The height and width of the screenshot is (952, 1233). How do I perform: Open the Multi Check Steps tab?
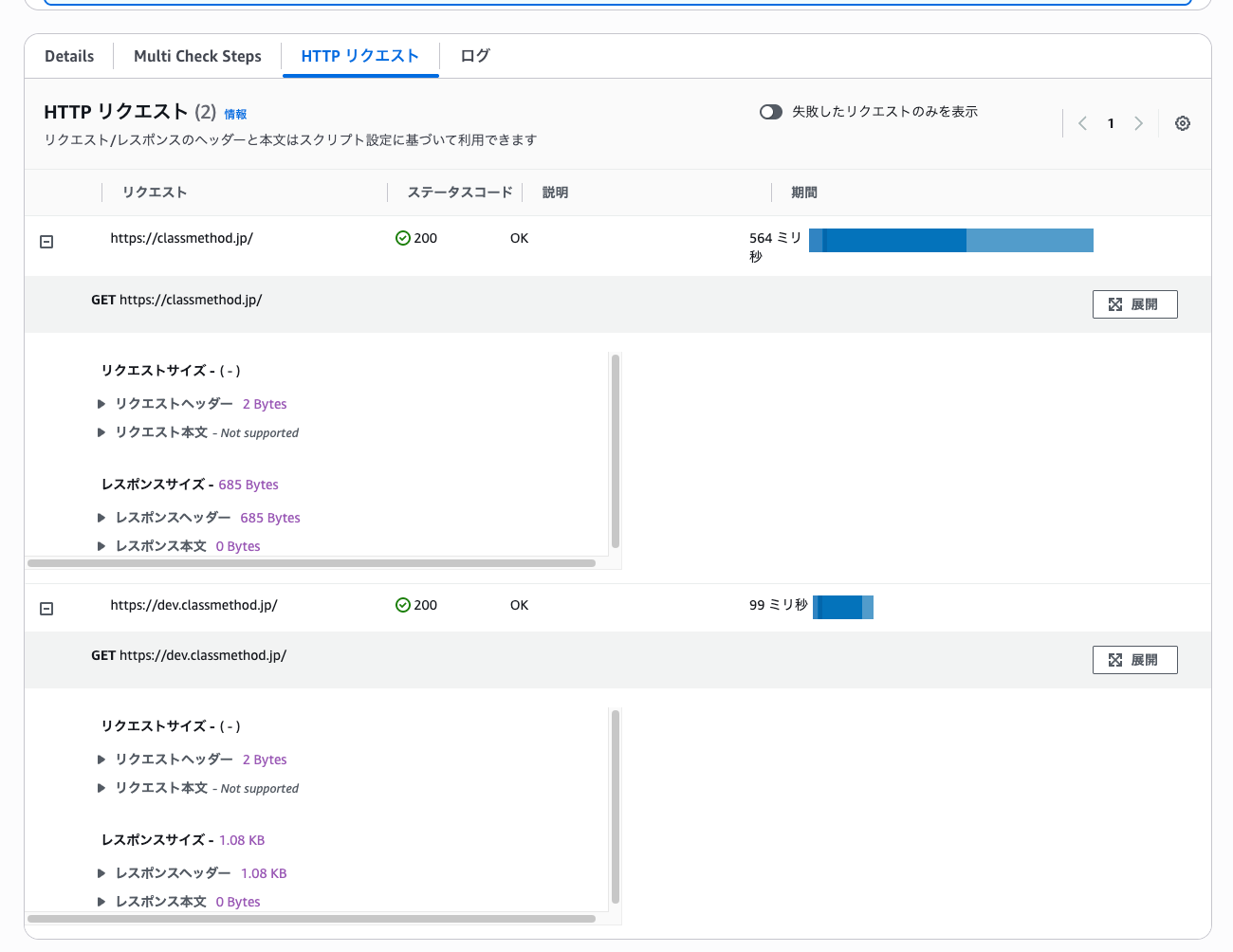pyautogui.click(x=197, y=56)
